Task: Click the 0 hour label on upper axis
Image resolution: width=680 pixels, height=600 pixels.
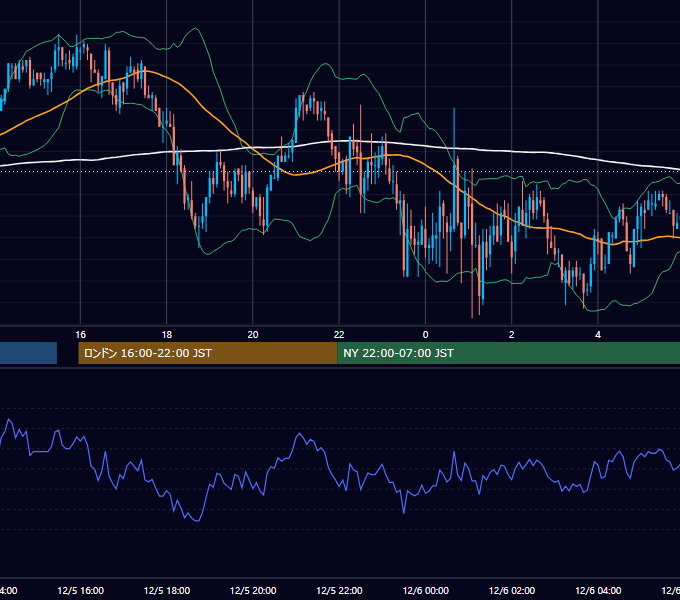Action: [x=425, y=335]
